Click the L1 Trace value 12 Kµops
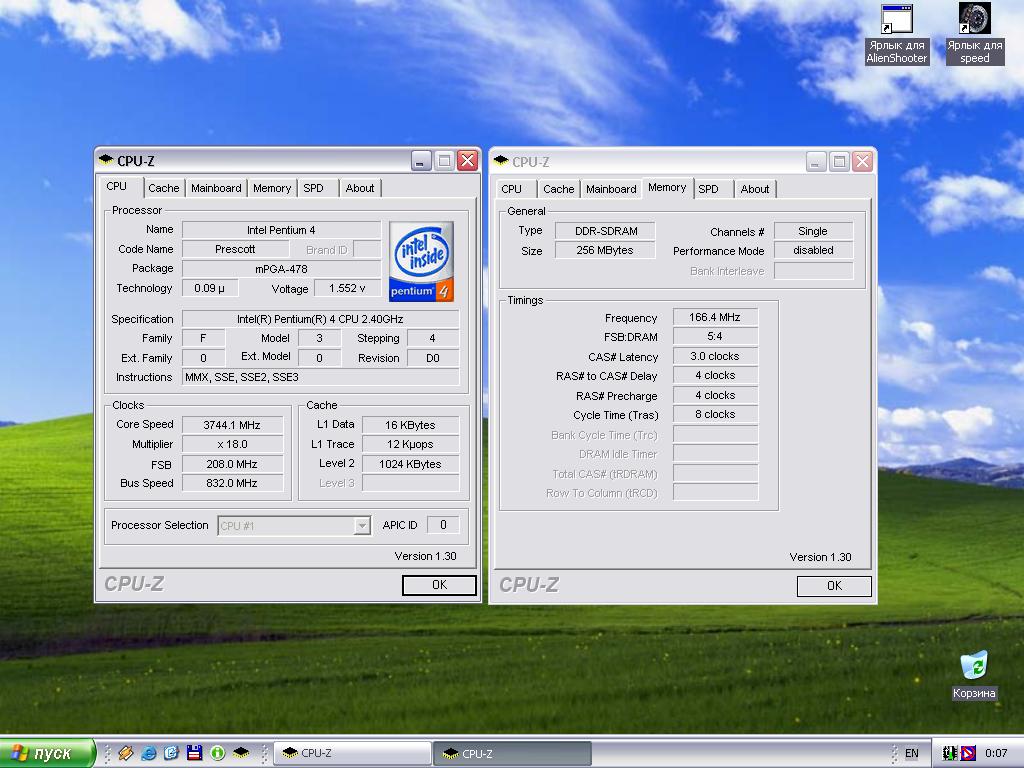The height and width of the screenshot is (768, 1024). [410, 444]
